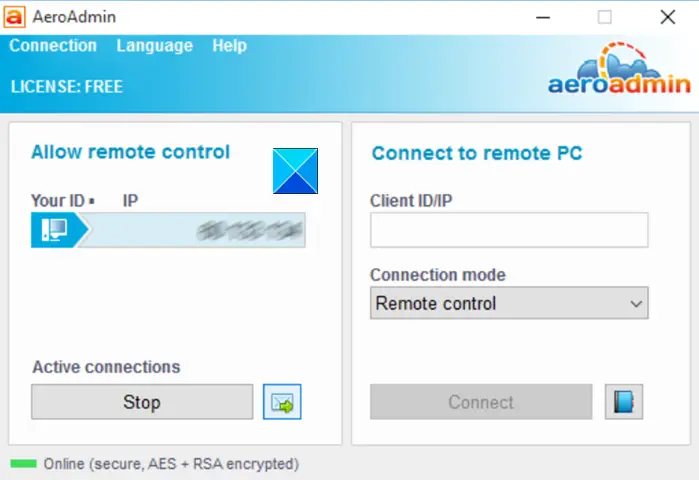Click the send ID by email icon
699x480 pixels.
click(x=282, y=402)
